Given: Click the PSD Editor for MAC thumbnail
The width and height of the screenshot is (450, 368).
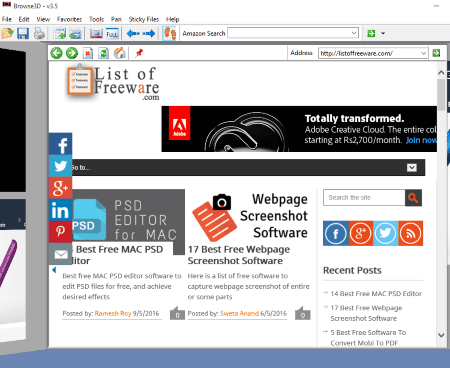Looking at the screenshot, I should pyautogui.click(x=128, y=215).
